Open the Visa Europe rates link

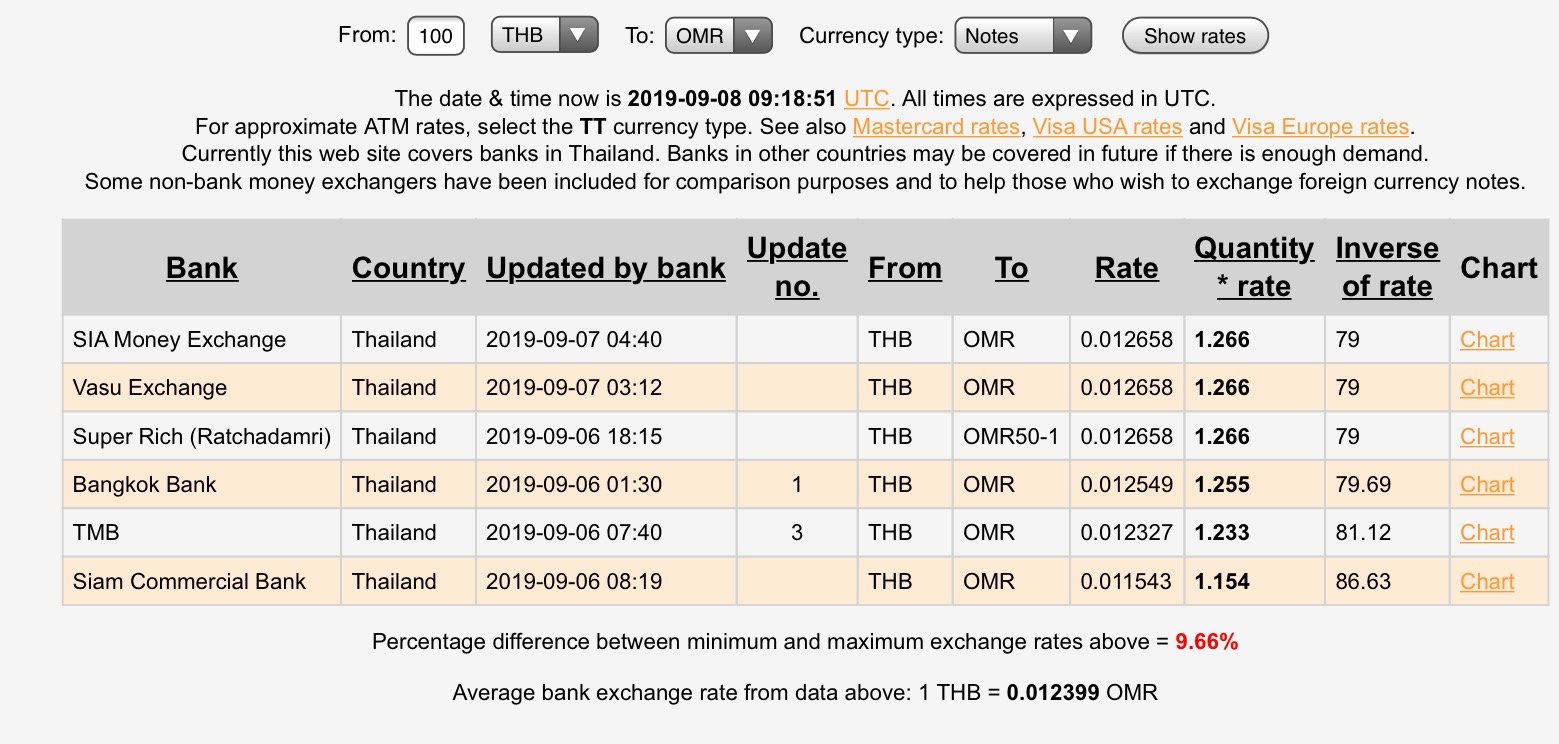(x=1320, y=127)
